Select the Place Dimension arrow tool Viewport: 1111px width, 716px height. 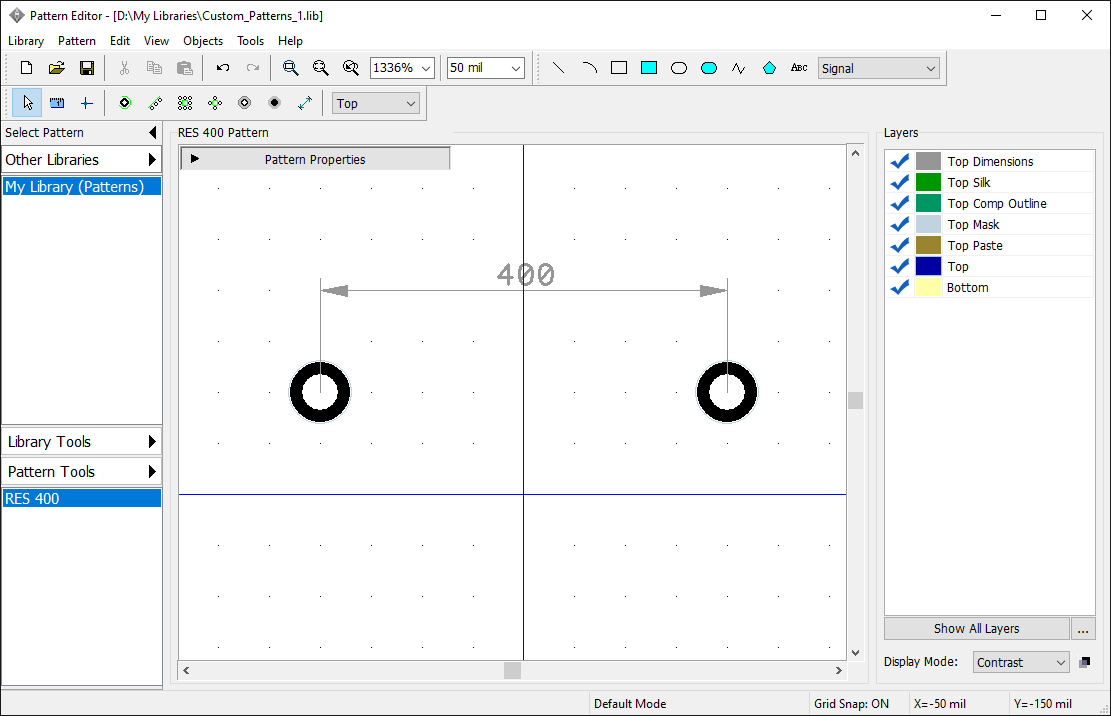pyautogui.click(x=305, y=103)
